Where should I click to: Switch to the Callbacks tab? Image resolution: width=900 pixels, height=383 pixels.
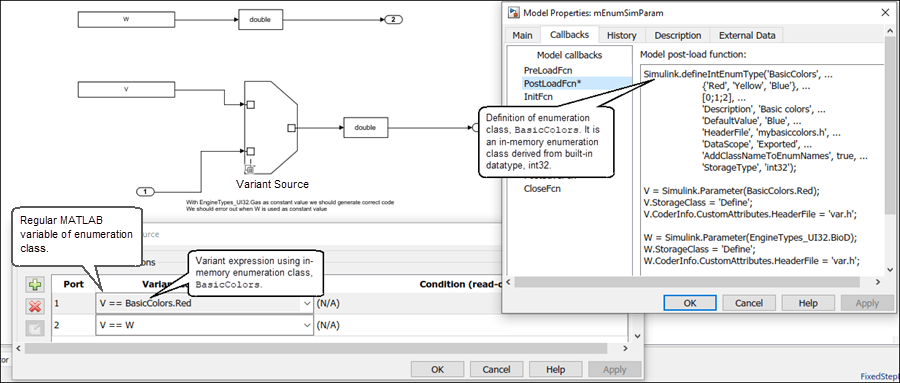pos(569,34)
